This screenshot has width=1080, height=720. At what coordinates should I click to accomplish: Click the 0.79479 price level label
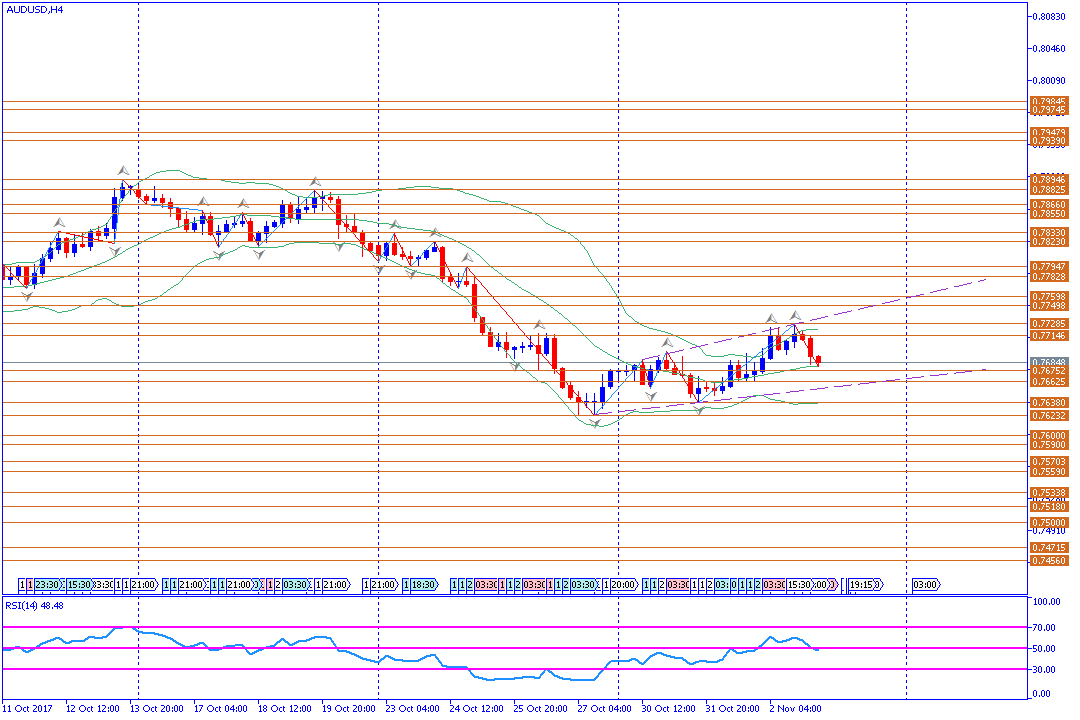click(x=1049, y=132)
